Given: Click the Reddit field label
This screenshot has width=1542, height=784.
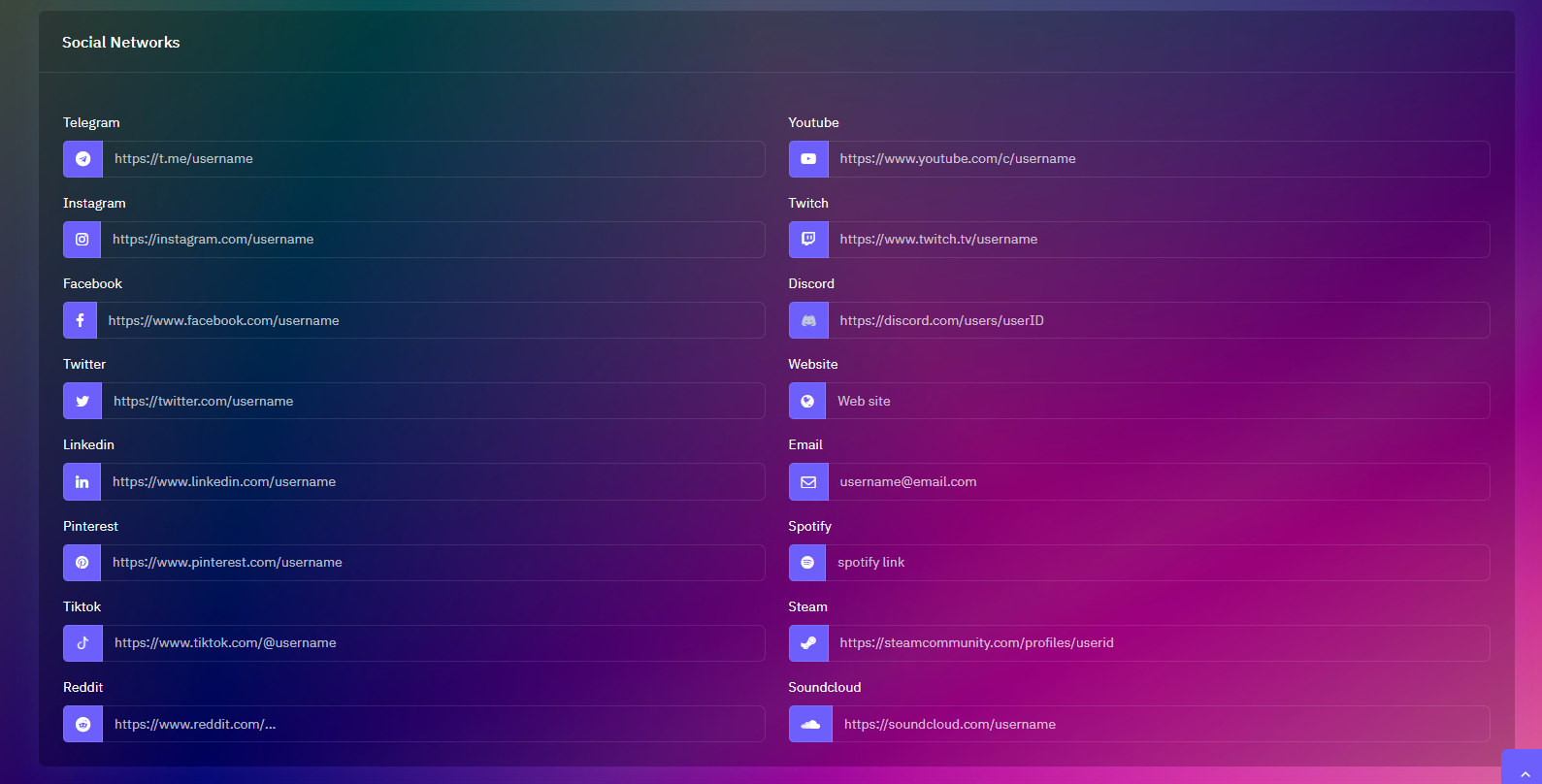Looking at the screenshot, I should pyautogui.click(x=82, y=687).
